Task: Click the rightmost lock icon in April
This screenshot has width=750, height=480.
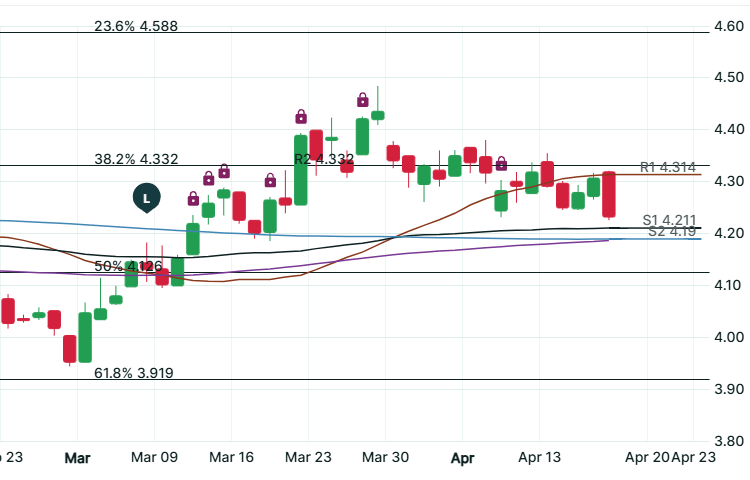Action: (x=501, y=164)
